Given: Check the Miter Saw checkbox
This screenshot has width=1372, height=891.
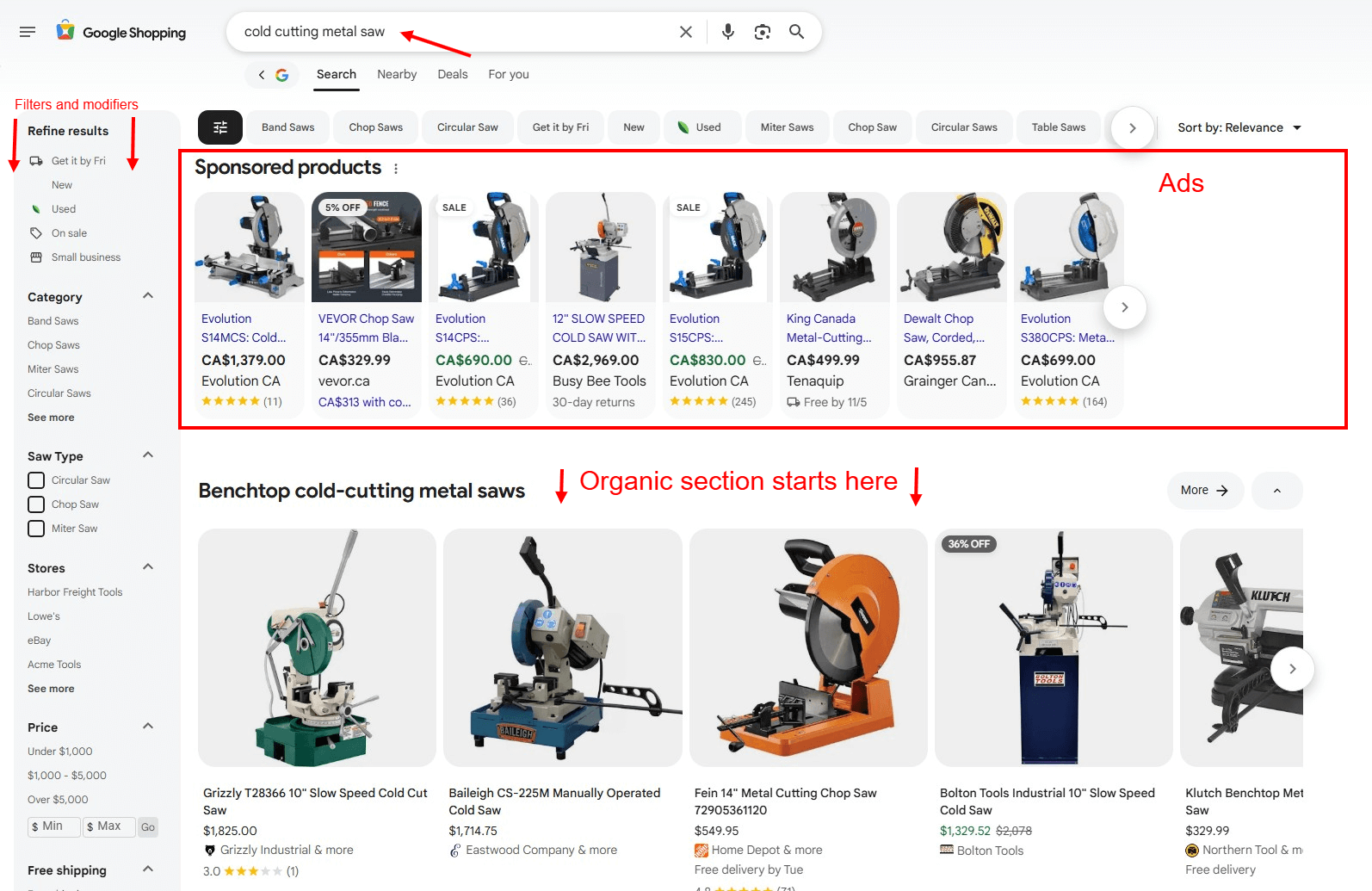Looking at the screenshot, I should point(36,529).
